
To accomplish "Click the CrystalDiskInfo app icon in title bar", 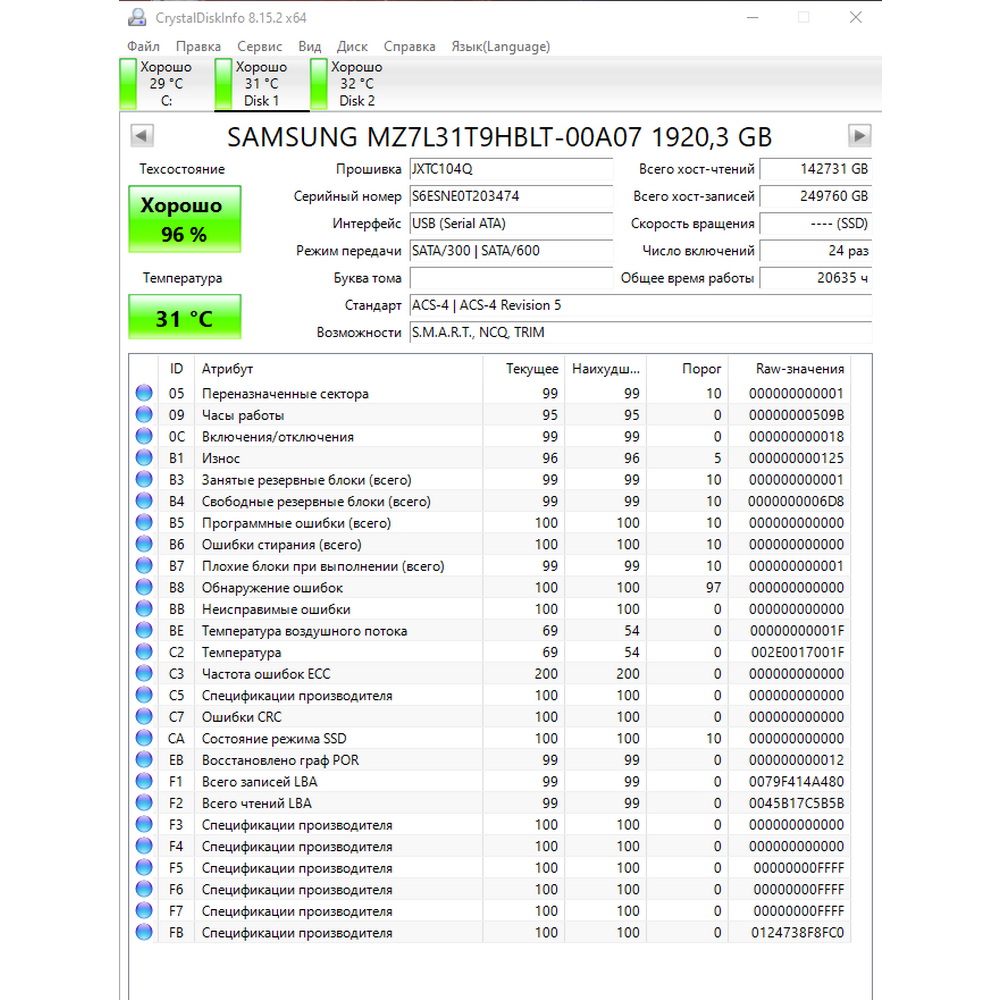I will tap(137, 18).
